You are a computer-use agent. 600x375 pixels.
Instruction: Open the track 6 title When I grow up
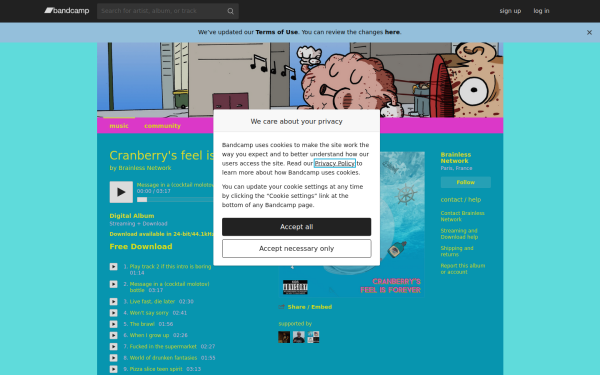point(149,336)
